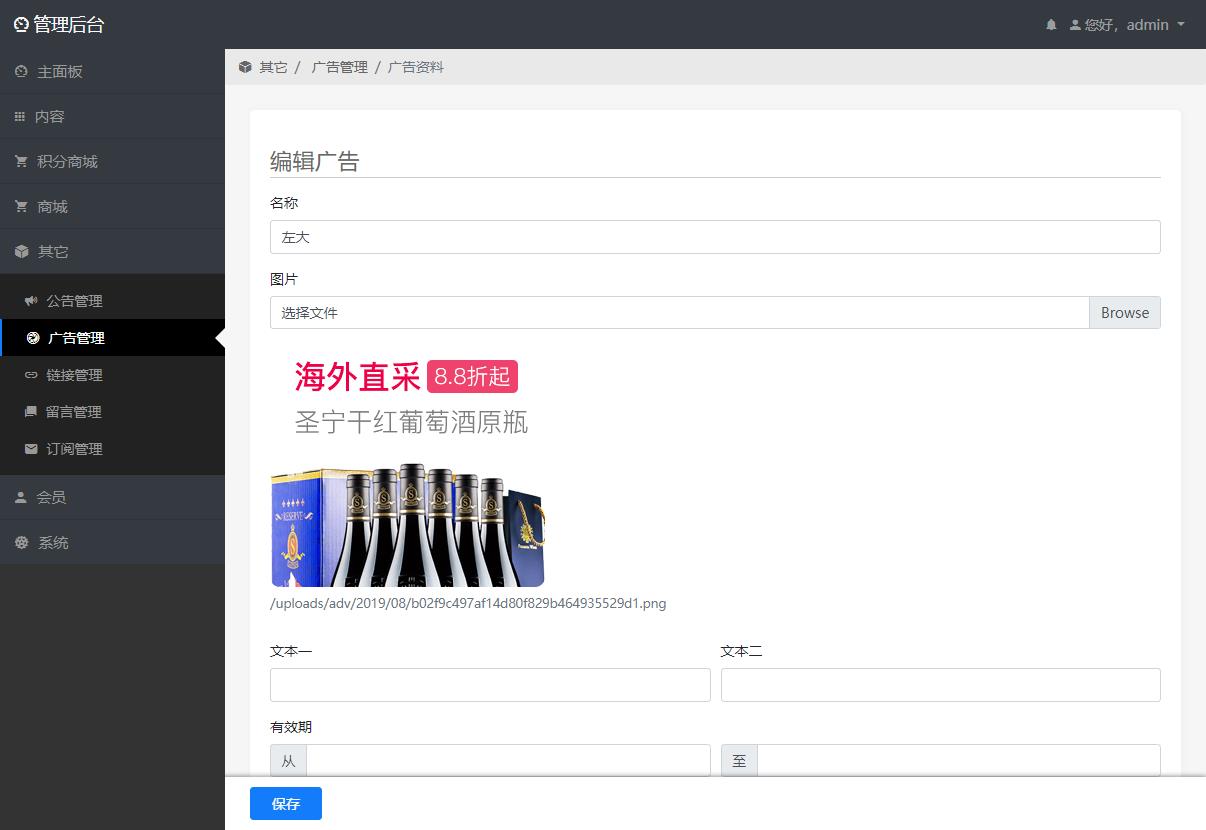Expand the 会员 sidebar menu

tap(112, 497)
